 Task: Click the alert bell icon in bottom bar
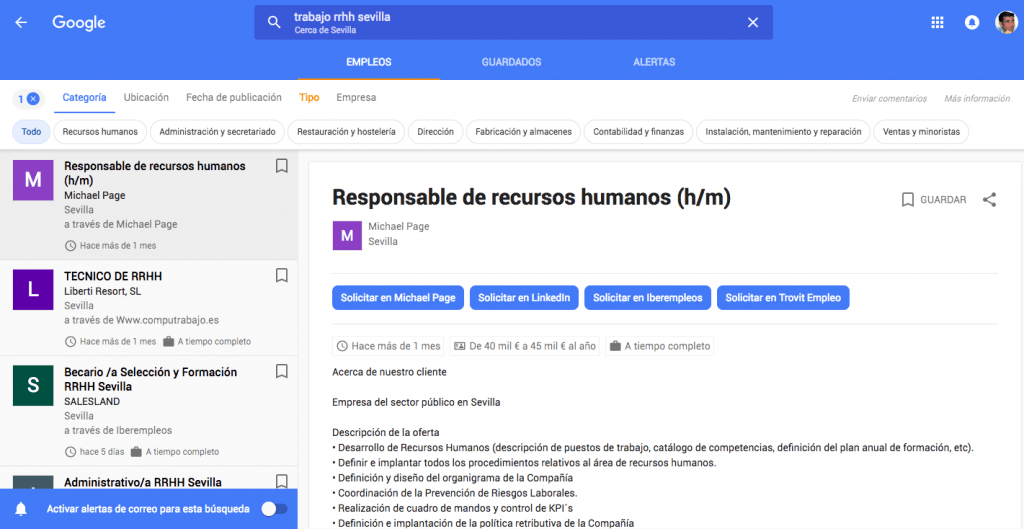[x=22, y=509]
